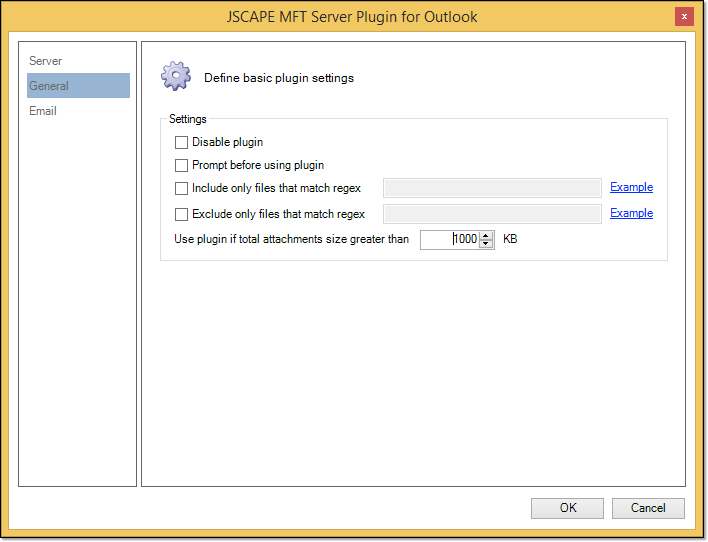Toggle Exclude only files that match regex

pyautogui.click(x=181, y=214)
